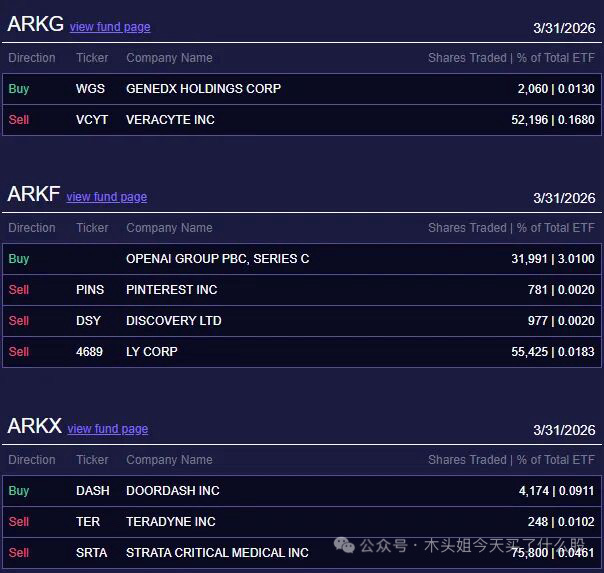Click ARKX table Ticker column header
Image resolution: width=604 pixels, height=573 pixels.
click(92, 460)
